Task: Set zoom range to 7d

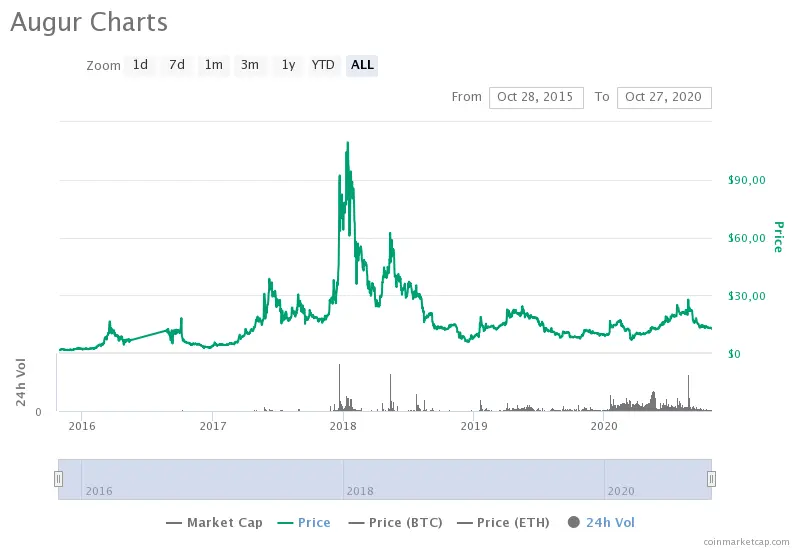Action: 177,65
